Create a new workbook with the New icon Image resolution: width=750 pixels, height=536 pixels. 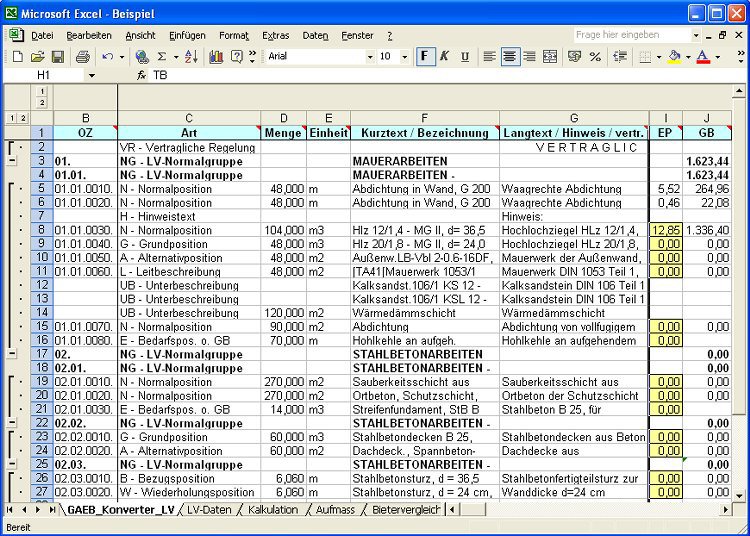[17, 57]
